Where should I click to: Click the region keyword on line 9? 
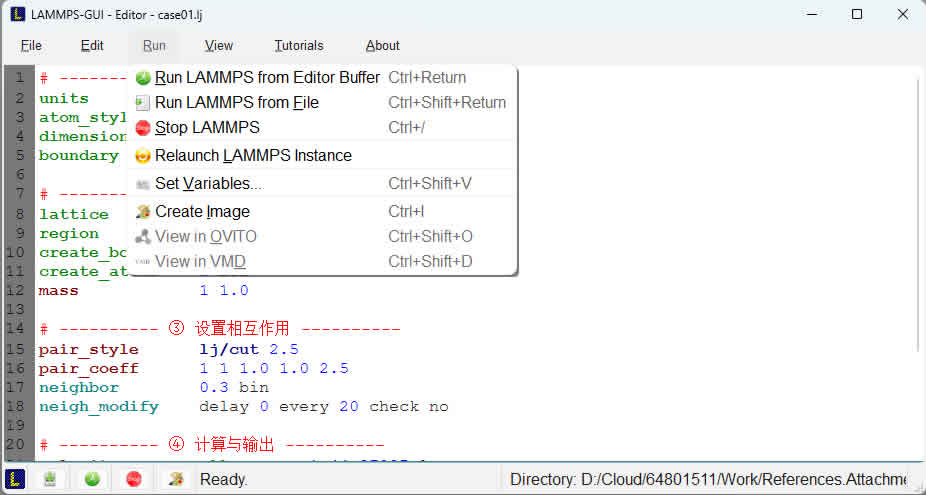click(69, 233)
